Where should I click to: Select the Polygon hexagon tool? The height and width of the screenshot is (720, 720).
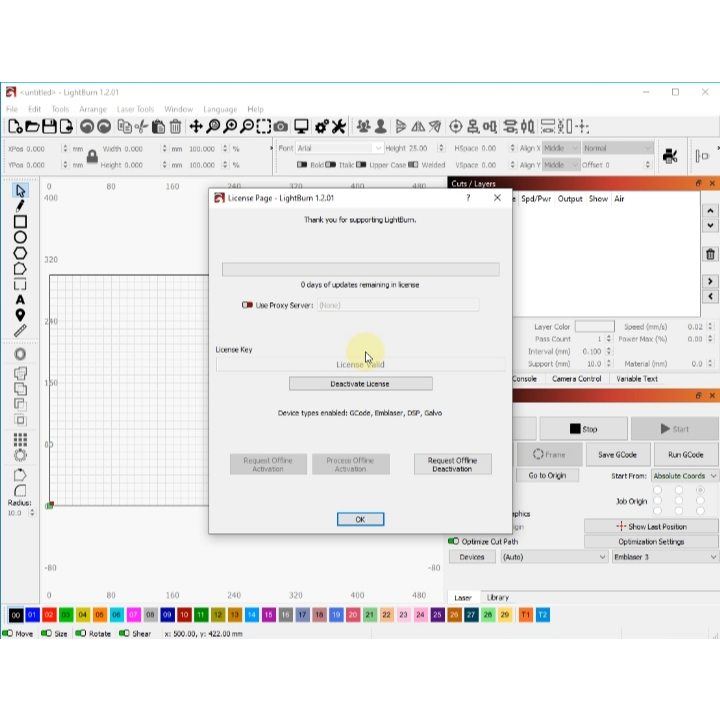20,253
